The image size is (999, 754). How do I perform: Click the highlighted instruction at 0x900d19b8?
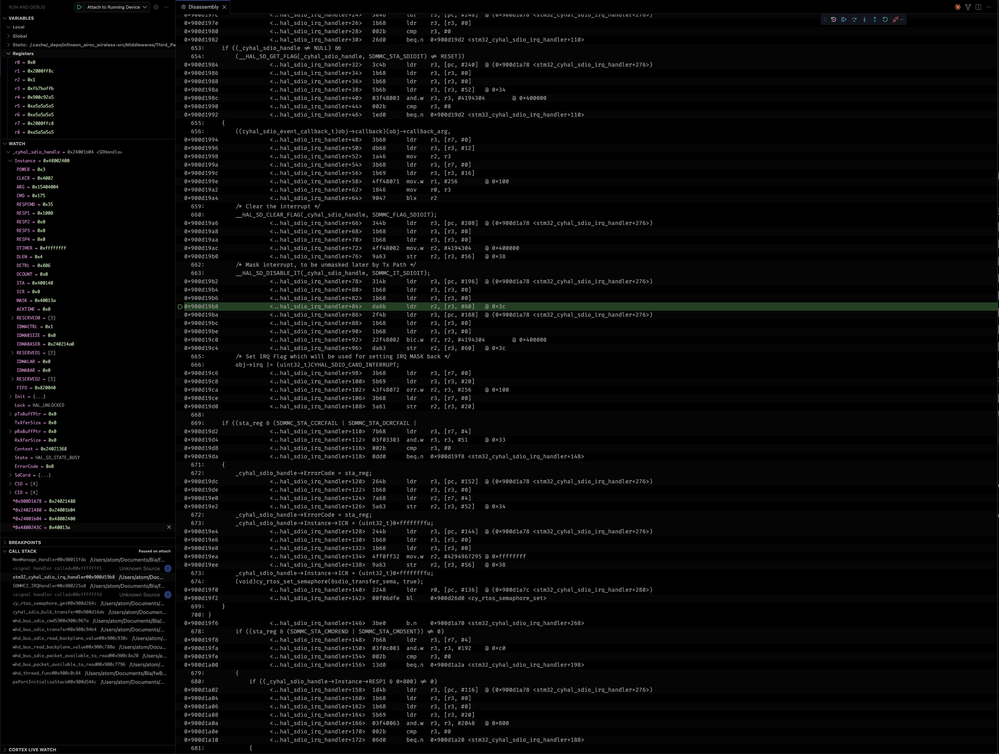tap(589, 307)
